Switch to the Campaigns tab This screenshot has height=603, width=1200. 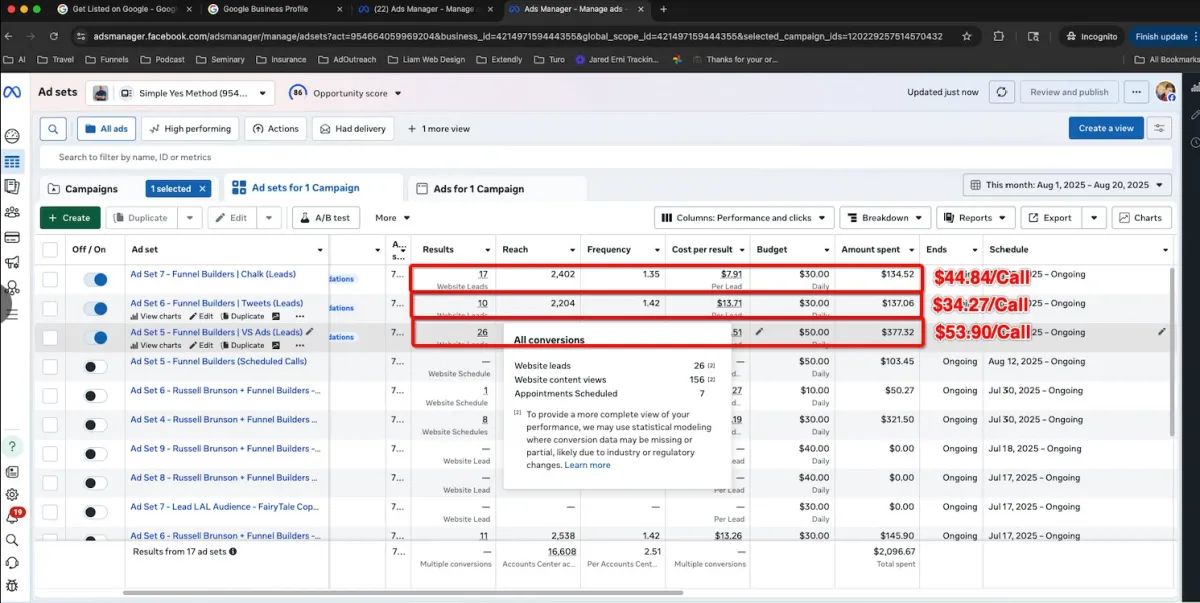pos(91,189)
